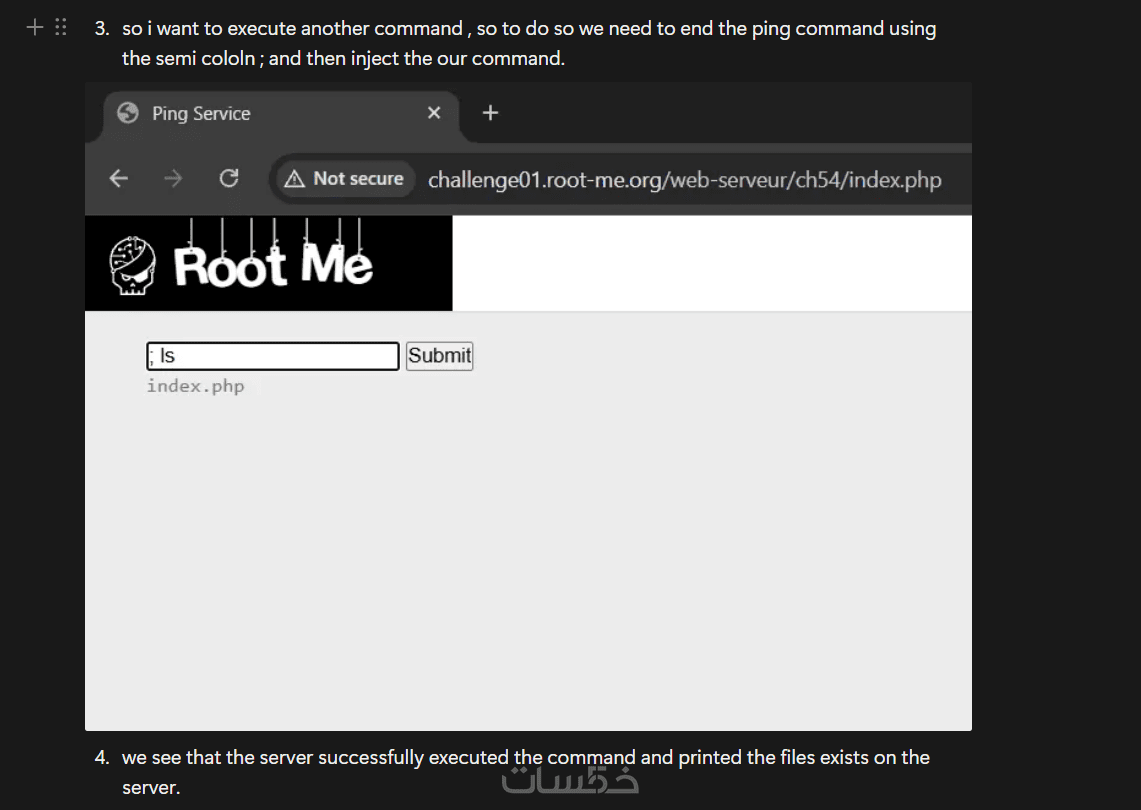Image resolution: width=1141 pixels, height=810 pixels.
Task: Focus the text field containing "; ls"
Action: [273, 356]
